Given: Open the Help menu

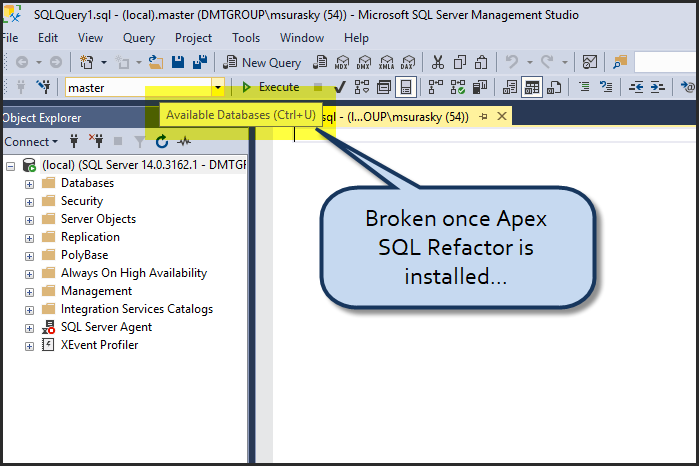Looking at the screenshot, I should pyautogui.click(x=356, y=38).
